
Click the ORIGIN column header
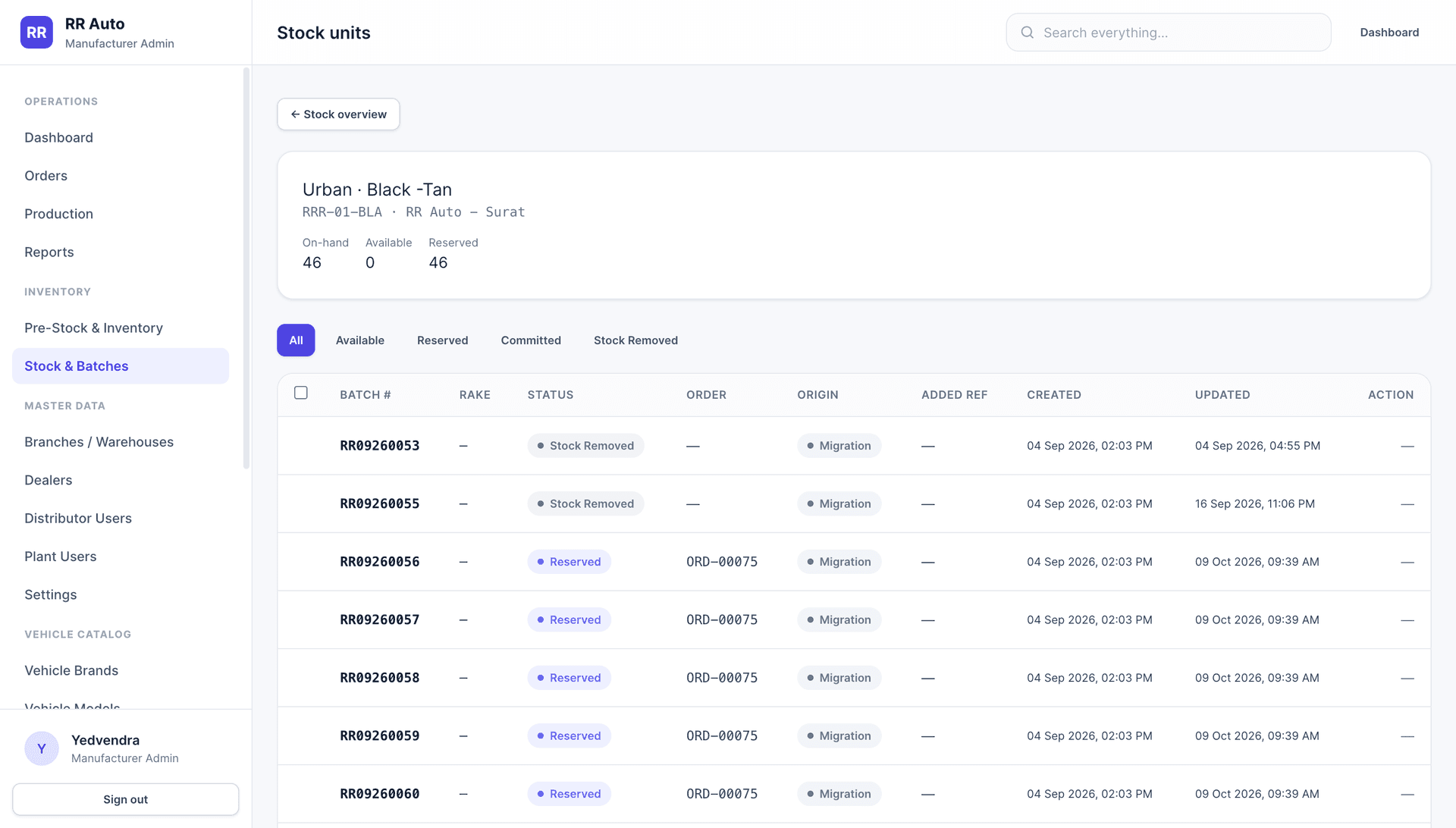click(817, 395)
